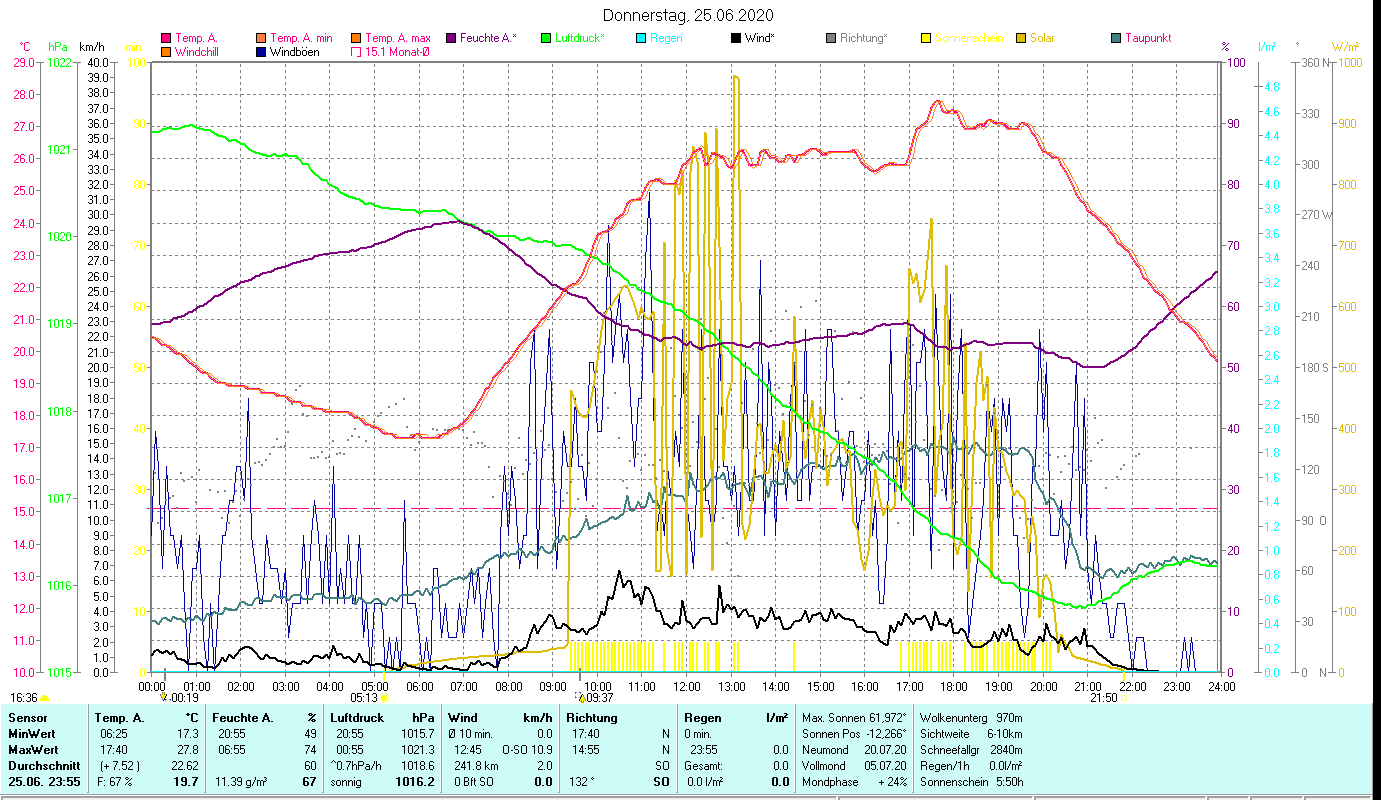Click the Temp. A. legend color square
This screenshot has width=1381, height=800.
pyautogui.click(x=166, y=38)
